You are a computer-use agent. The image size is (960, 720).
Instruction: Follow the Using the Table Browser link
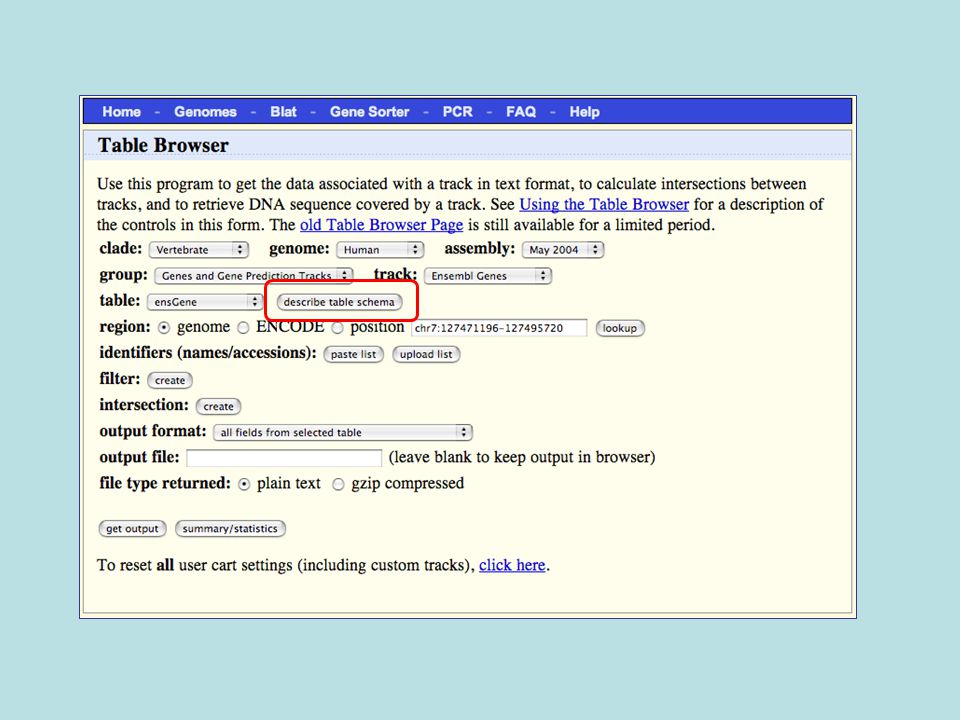click(604, 204)
